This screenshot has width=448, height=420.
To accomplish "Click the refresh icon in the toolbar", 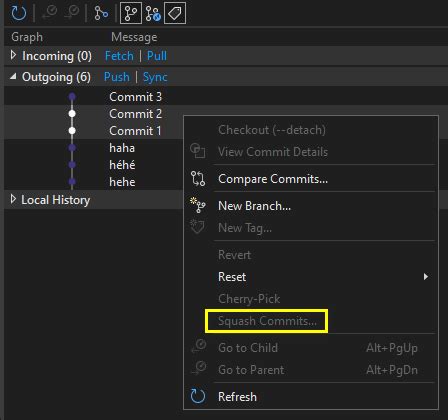I will 18,13.
